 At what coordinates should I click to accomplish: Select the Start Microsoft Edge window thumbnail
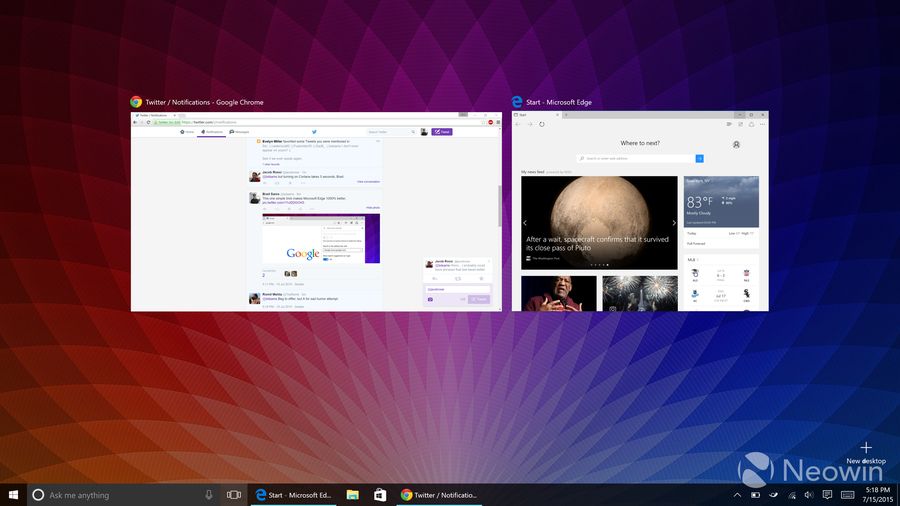pos(640,211)
